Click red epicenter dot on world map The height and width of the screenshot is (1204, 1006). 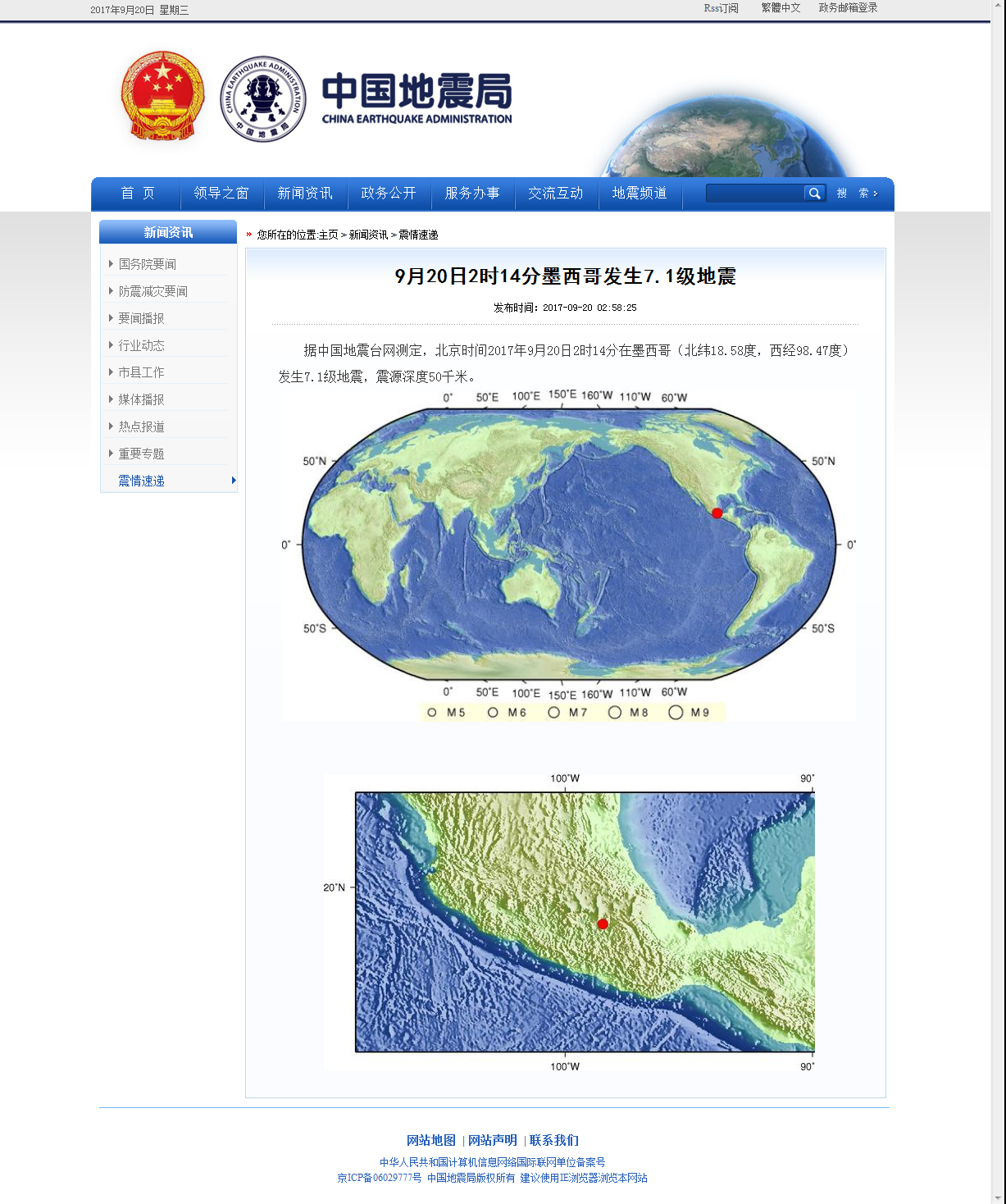pos(717,513)
